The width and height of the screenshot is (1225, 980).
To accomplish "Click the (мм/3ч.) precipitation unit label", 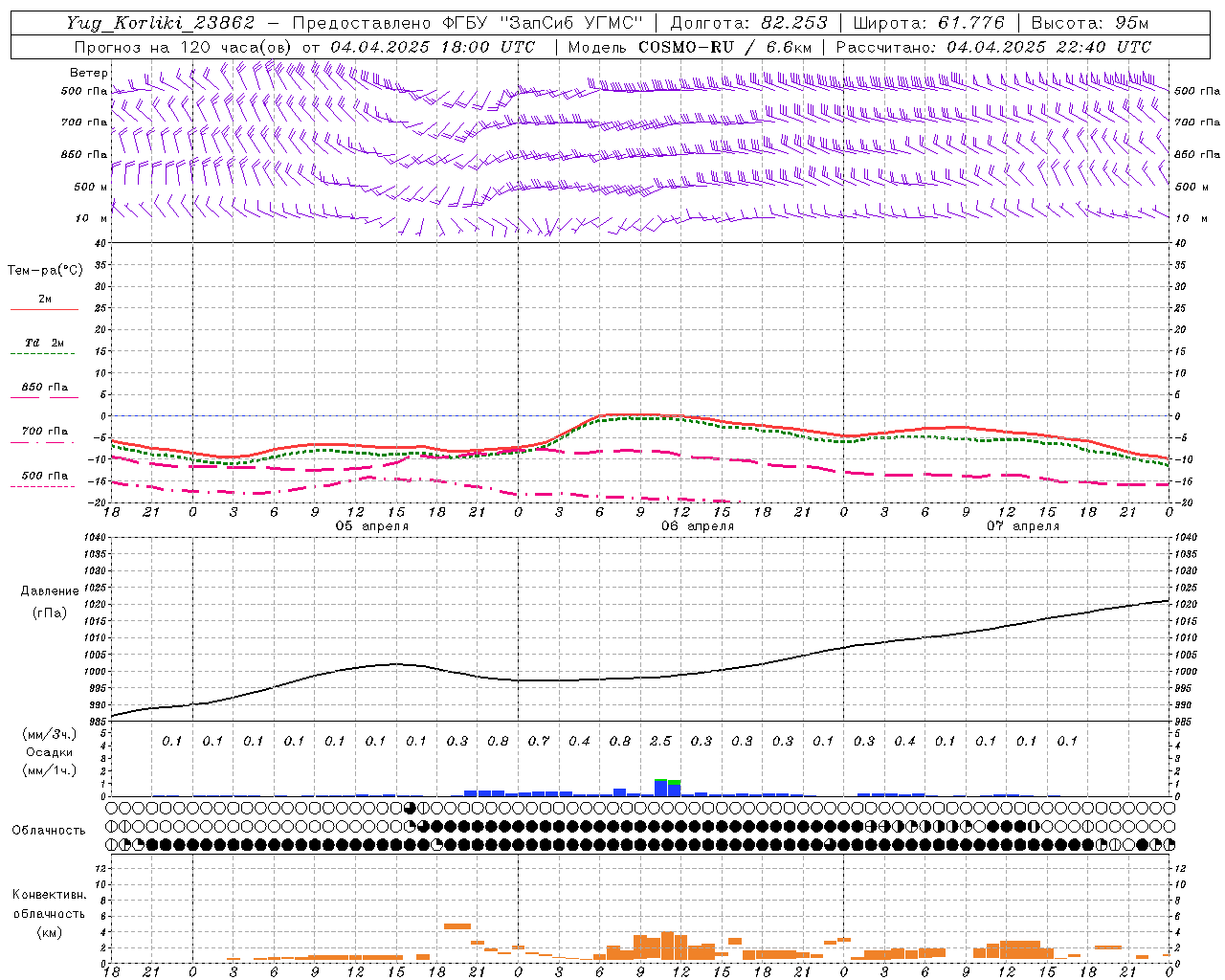I will click(50, 734).
